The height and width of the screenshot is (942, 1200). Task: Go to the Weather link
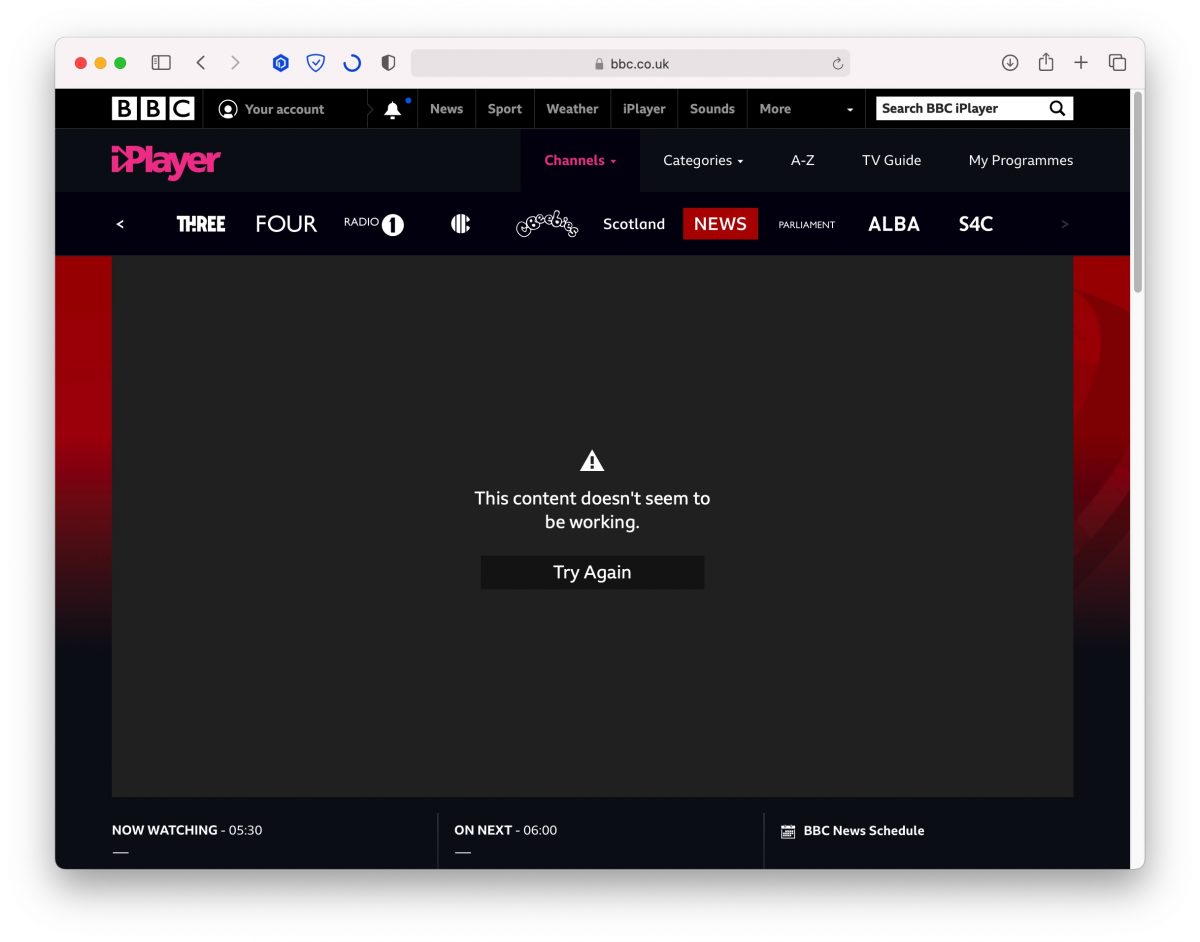[x=572, y=109]
